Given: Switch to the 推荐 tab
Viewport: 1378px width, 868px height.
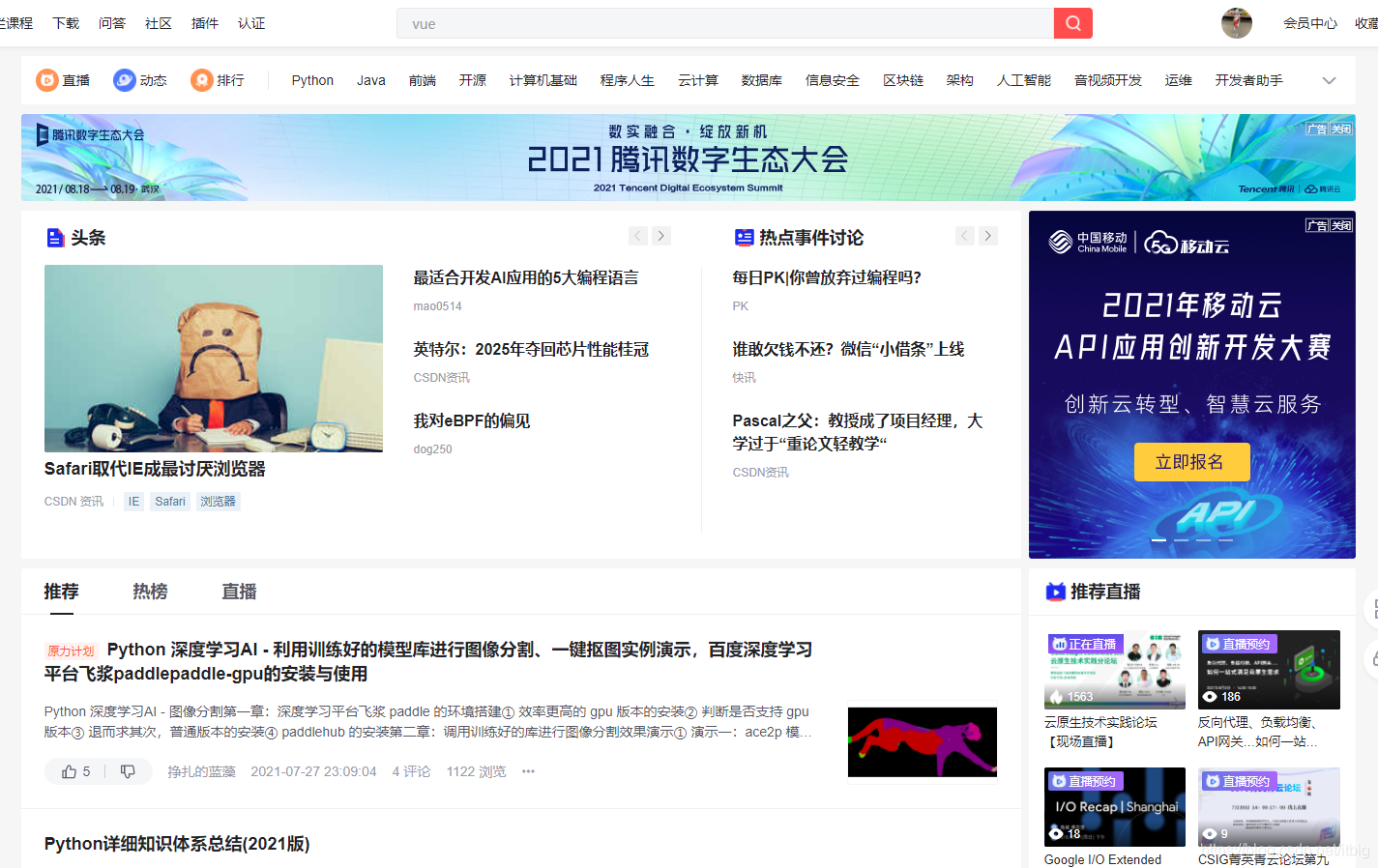Looking at the screenshot, I should pos(61,592).
